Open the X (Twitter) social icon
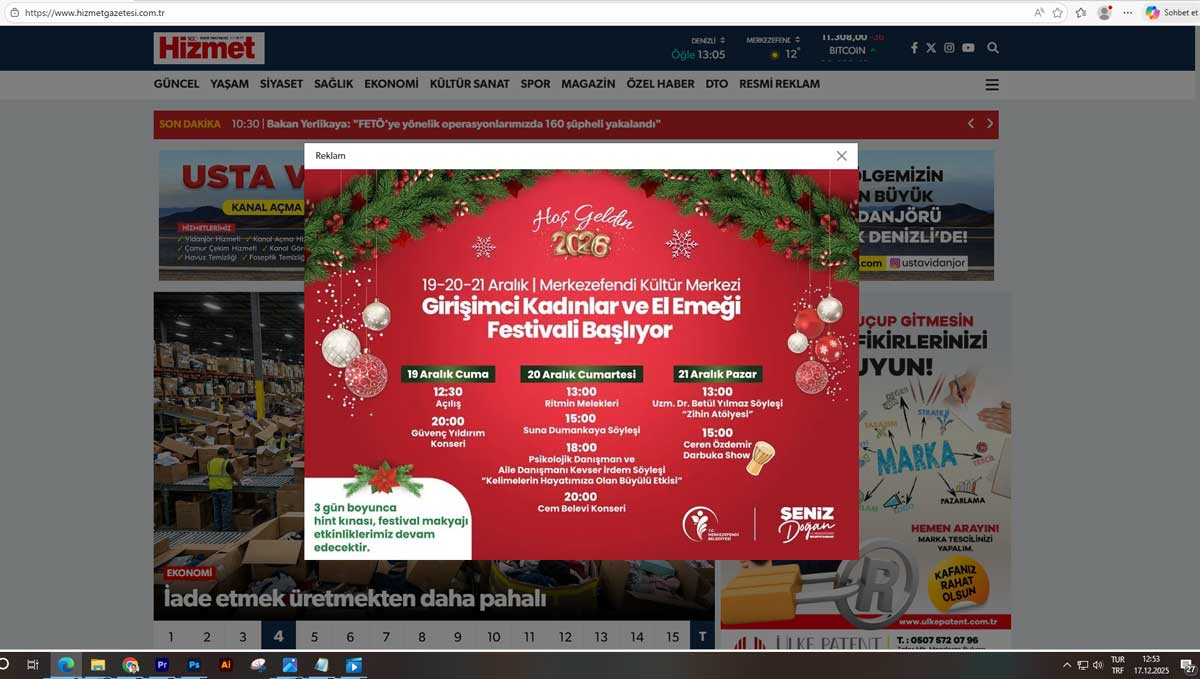The image size is (1200, 679). coord(931,48)
